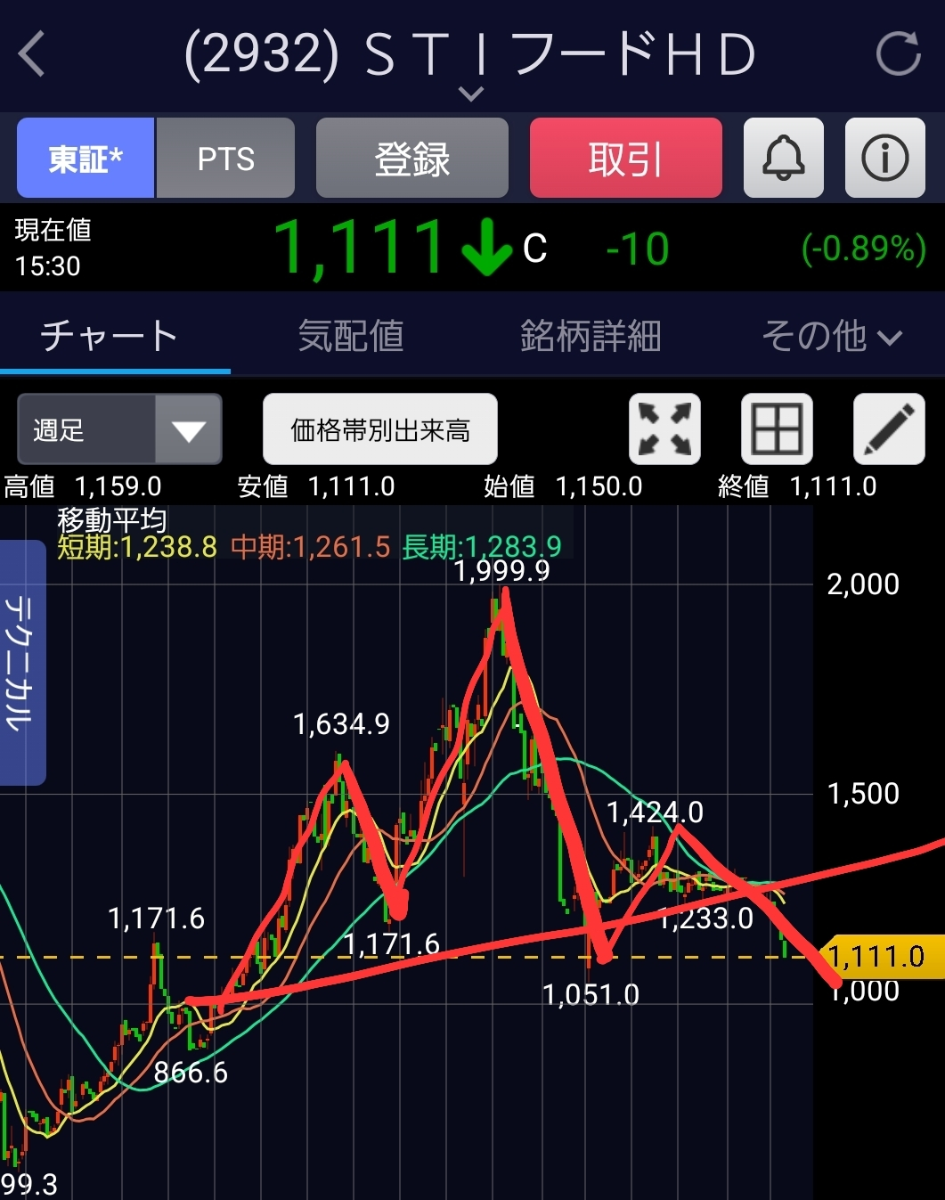Tap 登録 button
945x1200 pixels.
click(413, 158)
